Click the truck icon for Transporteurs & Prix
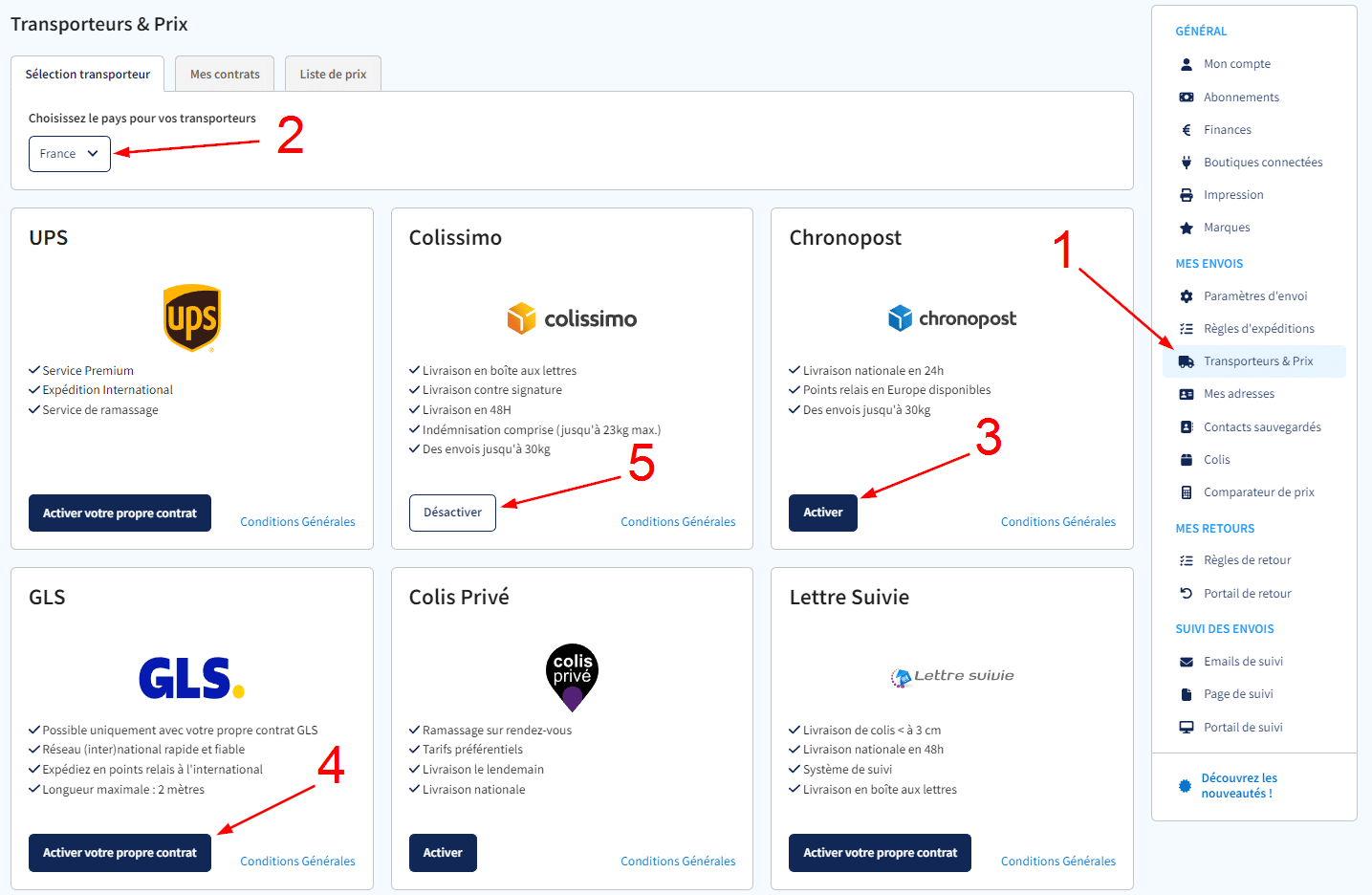 1187,361
